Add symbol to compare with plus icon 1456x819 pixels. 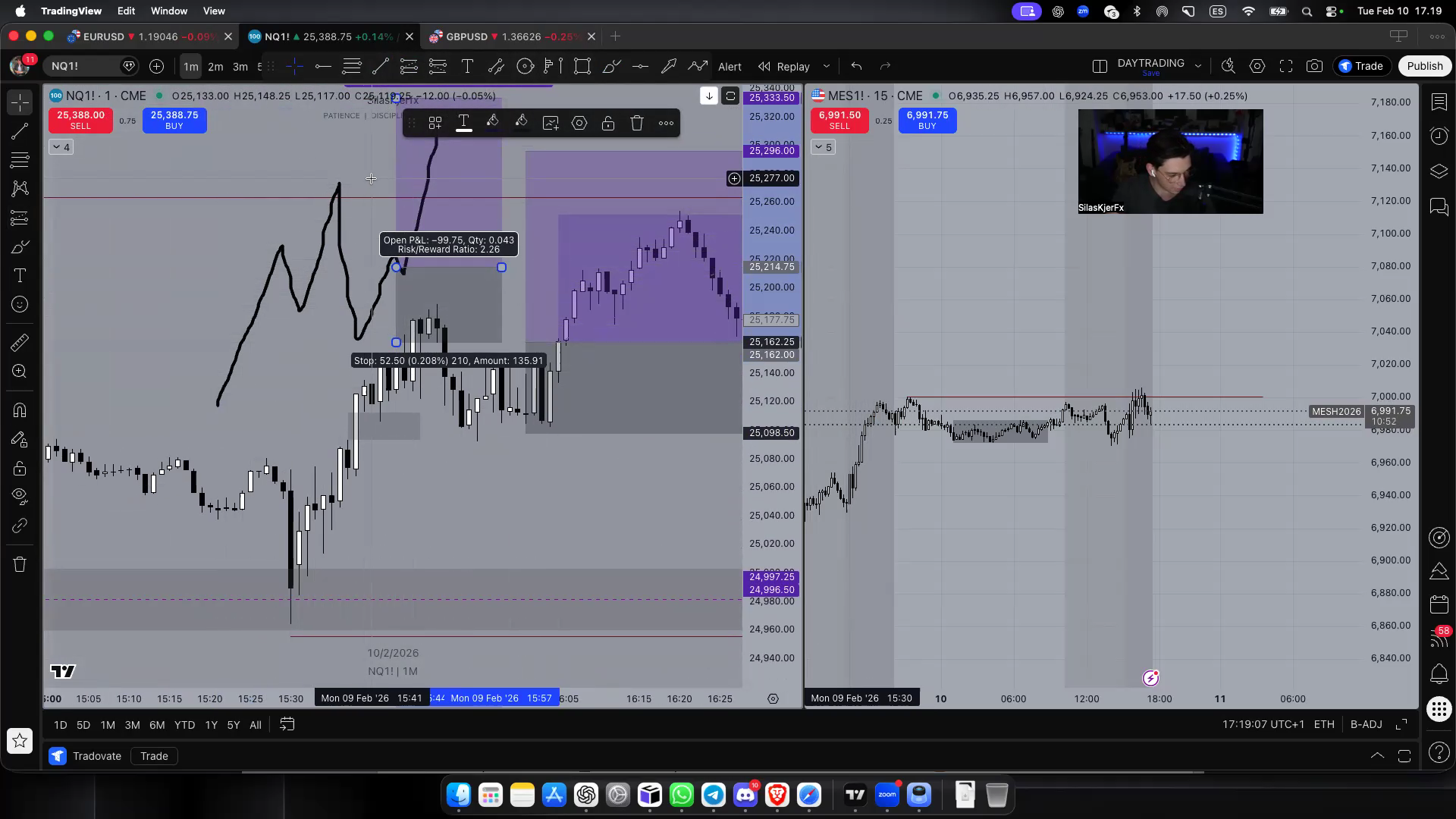coord(156,67)
